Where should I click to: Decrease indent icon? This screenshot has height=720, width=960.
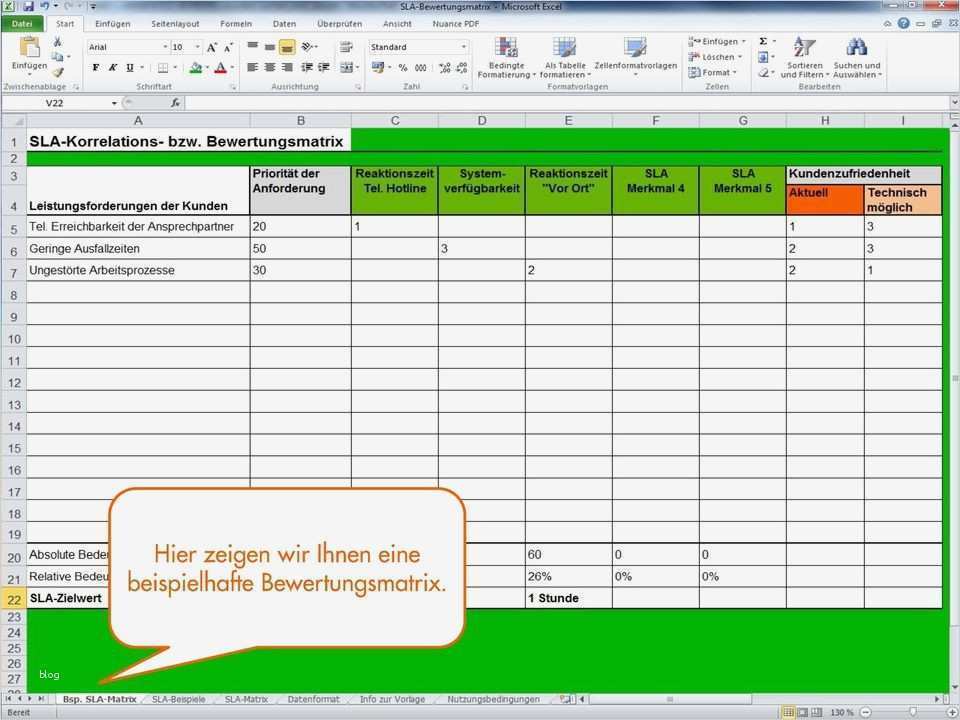[307, 67]
